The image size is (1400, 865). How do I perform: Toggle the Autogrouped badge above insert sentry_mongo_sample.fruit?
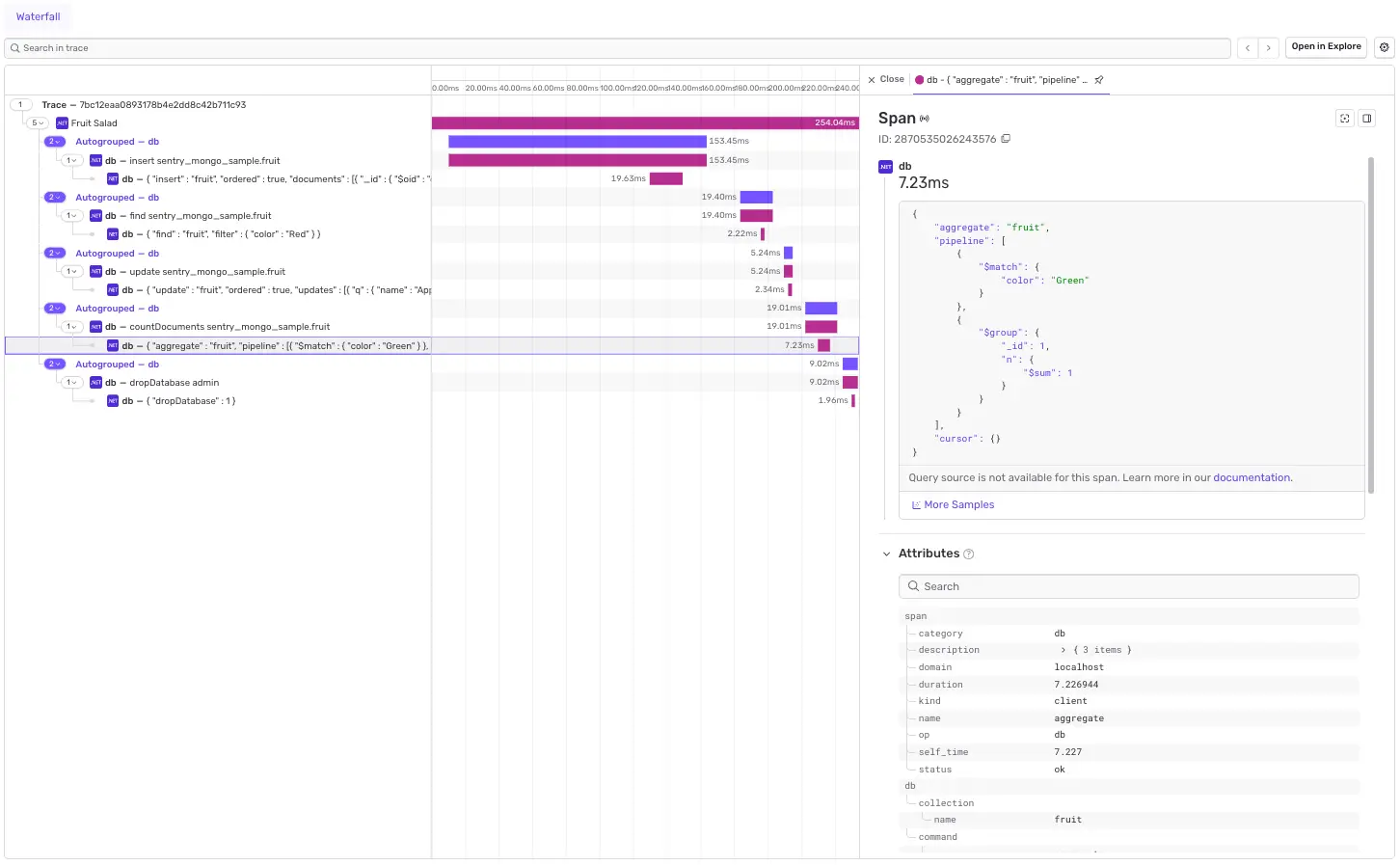pyautogui.click(x=55, y=142)
